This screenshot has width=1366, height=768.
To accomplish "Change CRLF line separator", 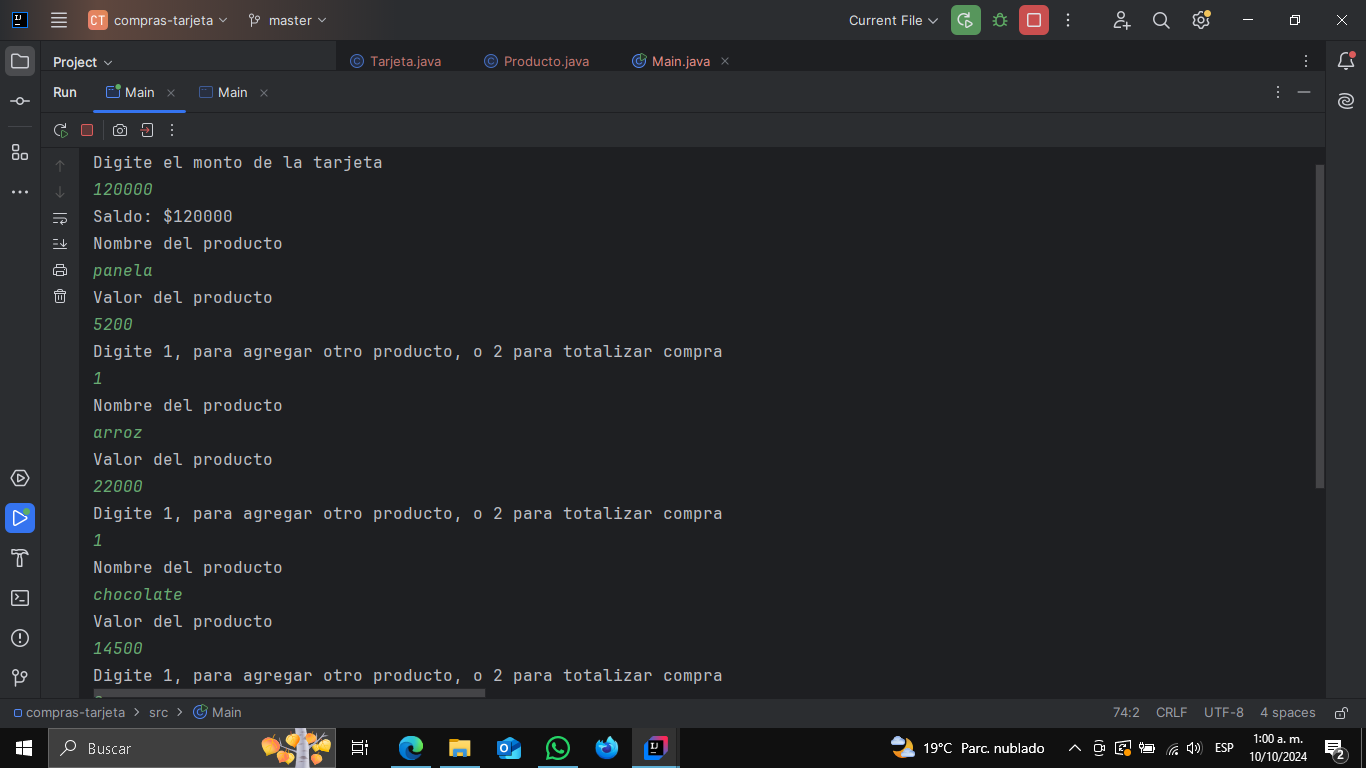I will pyautogui.click(x=1171, y=713).
